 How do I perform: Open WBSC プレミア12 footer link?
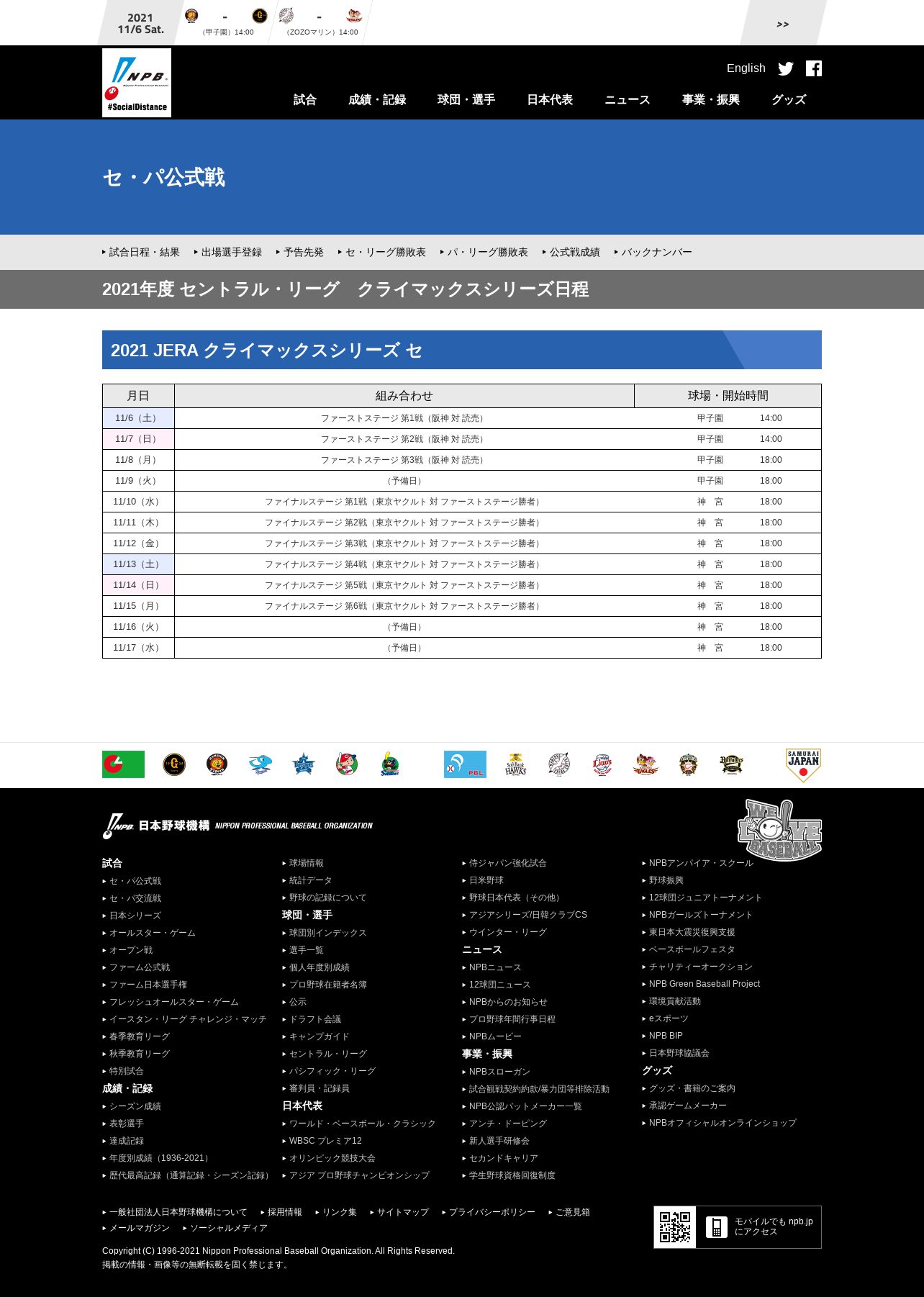(x=322, y=1141)
